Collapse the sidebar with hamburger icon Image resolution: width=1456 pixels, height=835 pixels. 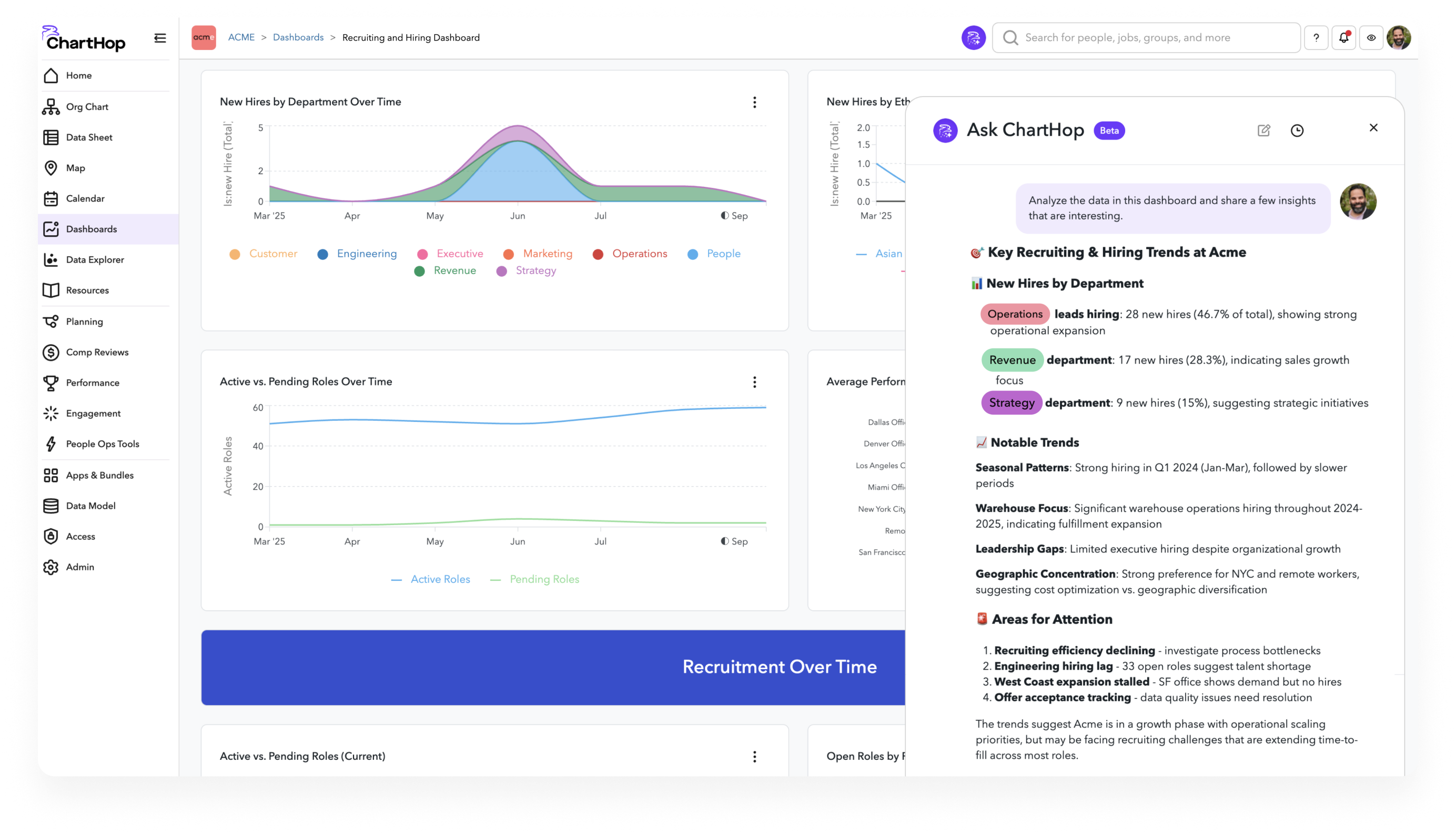tap(160, 38)
